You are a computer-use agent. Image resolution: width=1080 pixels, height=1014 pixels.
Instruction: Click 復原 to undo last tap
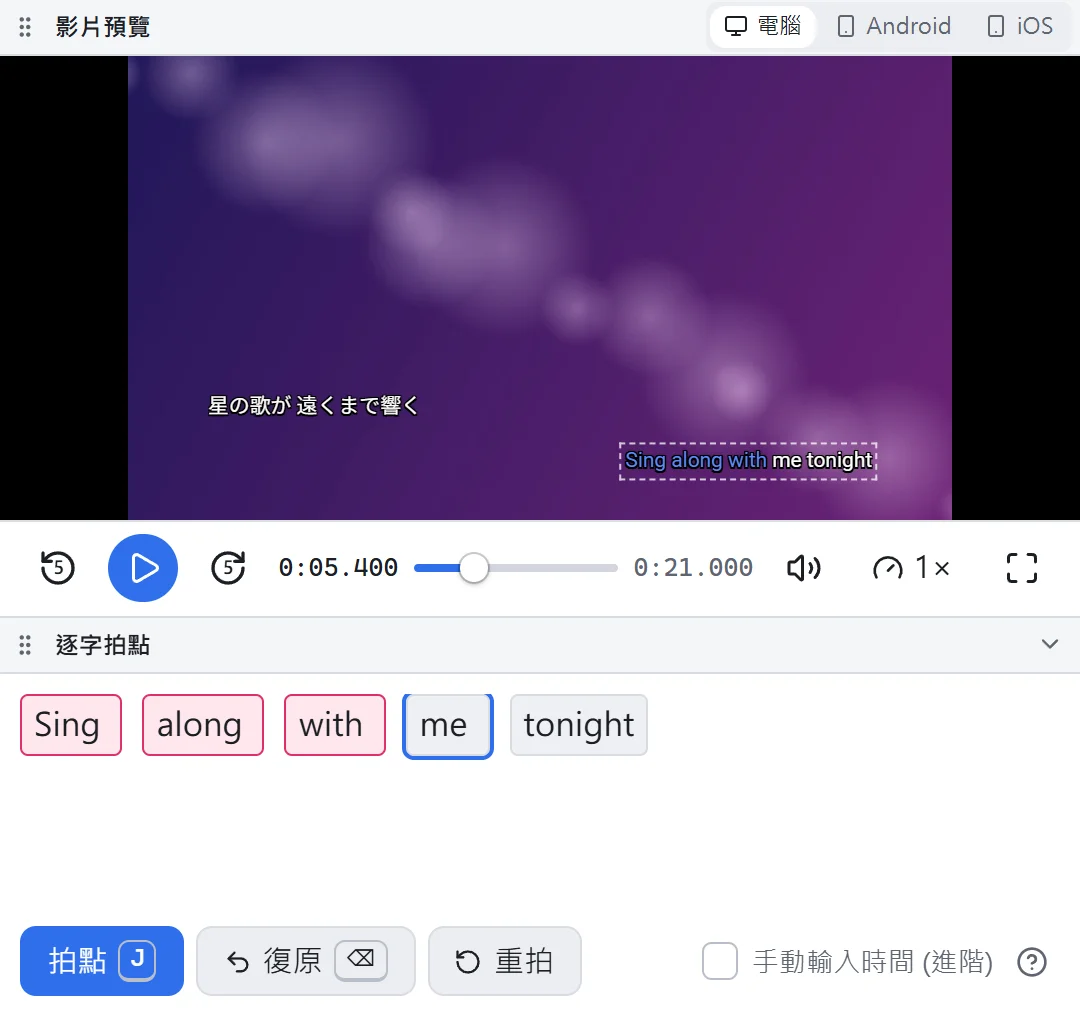[306, 961]
